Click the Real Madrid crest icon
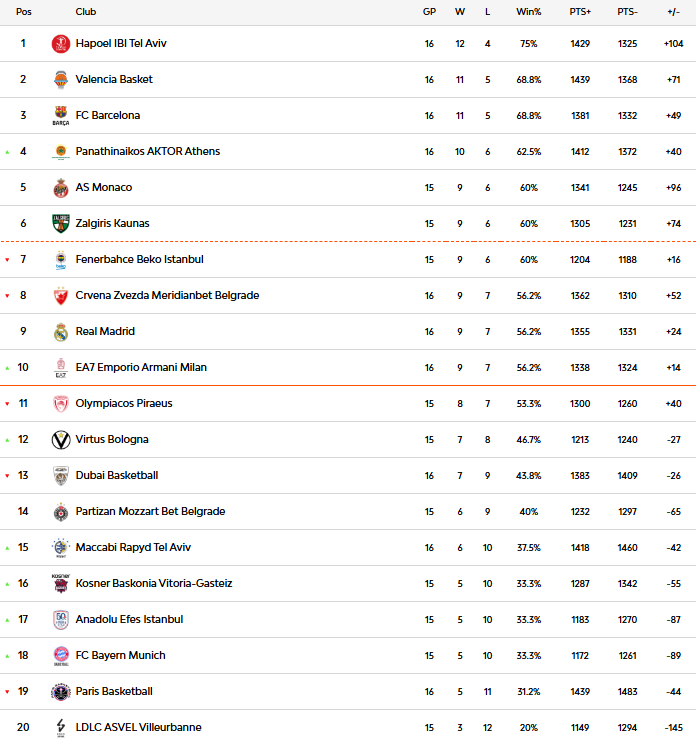Image resolution: width=696 pixels, height=745 pixels. (61, 332)
